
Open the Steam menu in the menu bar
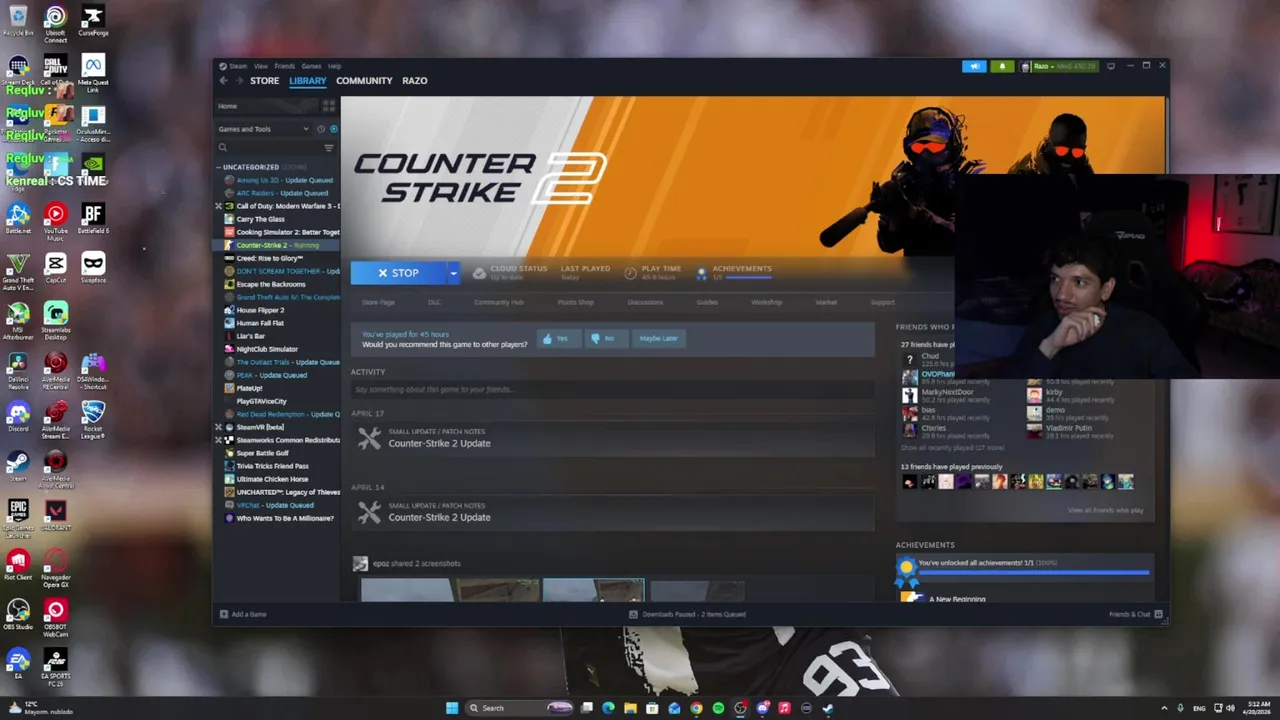point(238,66)
